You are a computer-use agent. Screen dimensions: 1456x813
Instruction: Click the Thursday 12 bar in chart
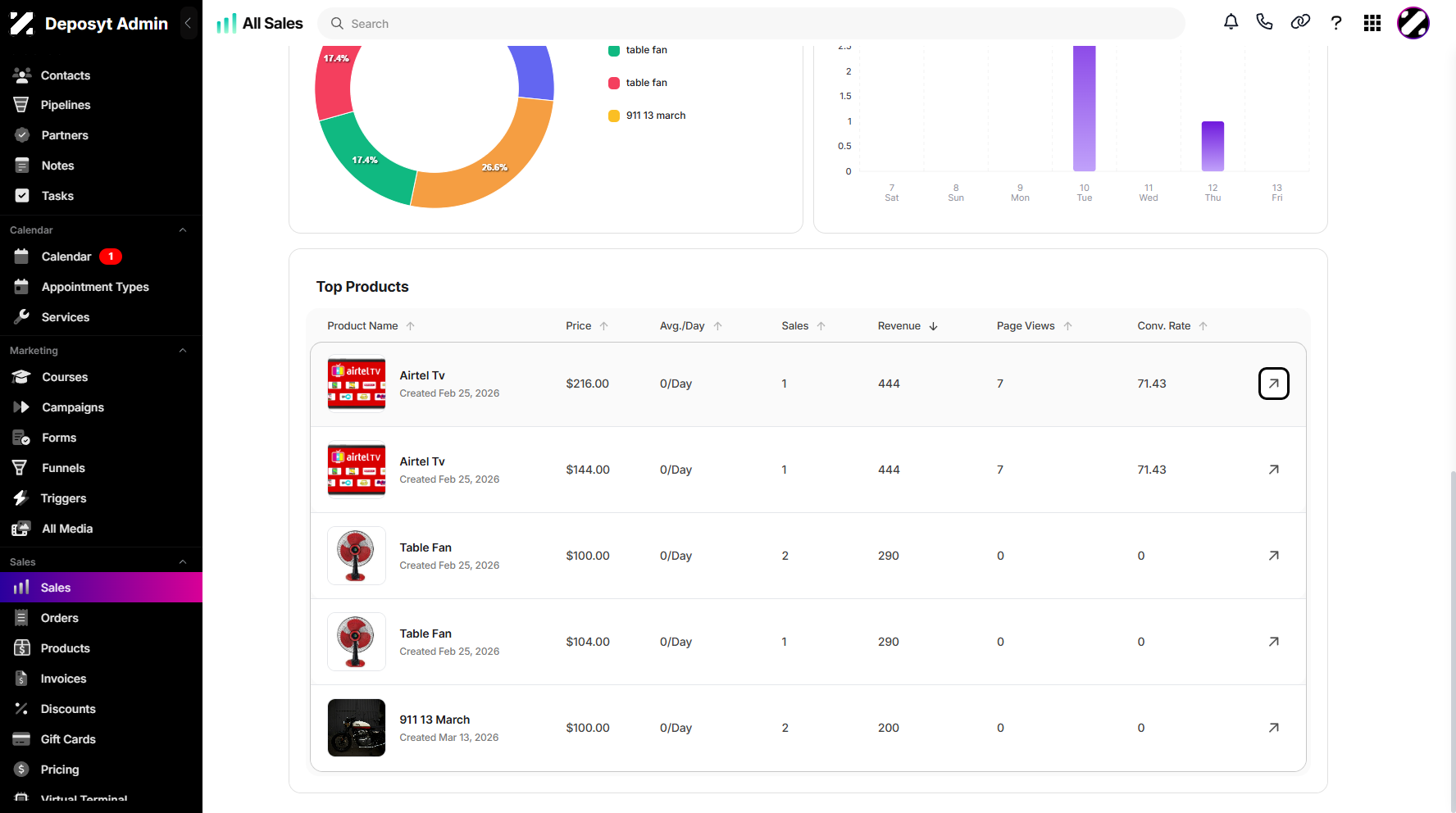(x=1213, y=147)
